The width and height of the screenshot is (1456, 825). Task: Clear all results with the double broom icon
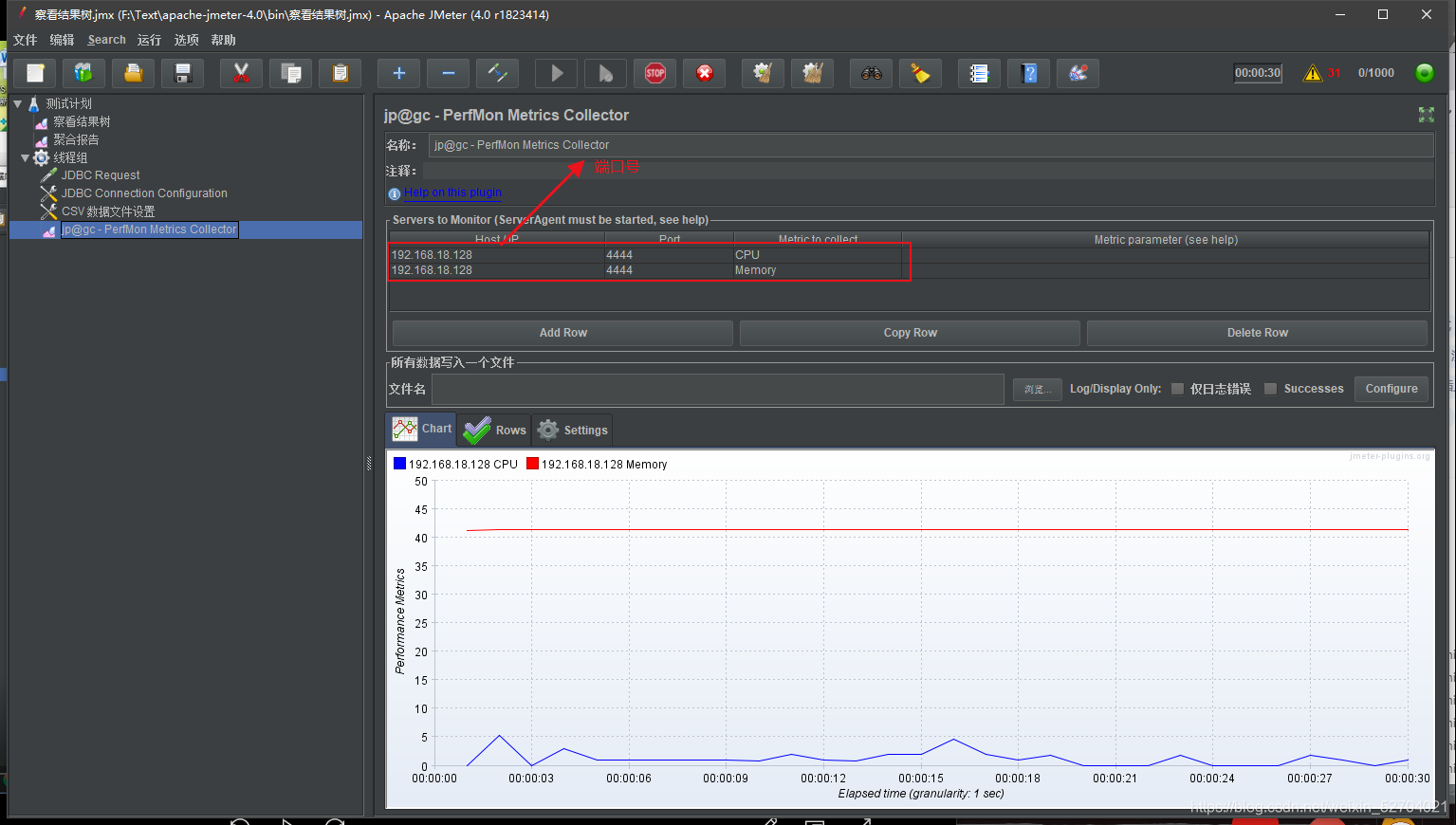pos(813,73)
